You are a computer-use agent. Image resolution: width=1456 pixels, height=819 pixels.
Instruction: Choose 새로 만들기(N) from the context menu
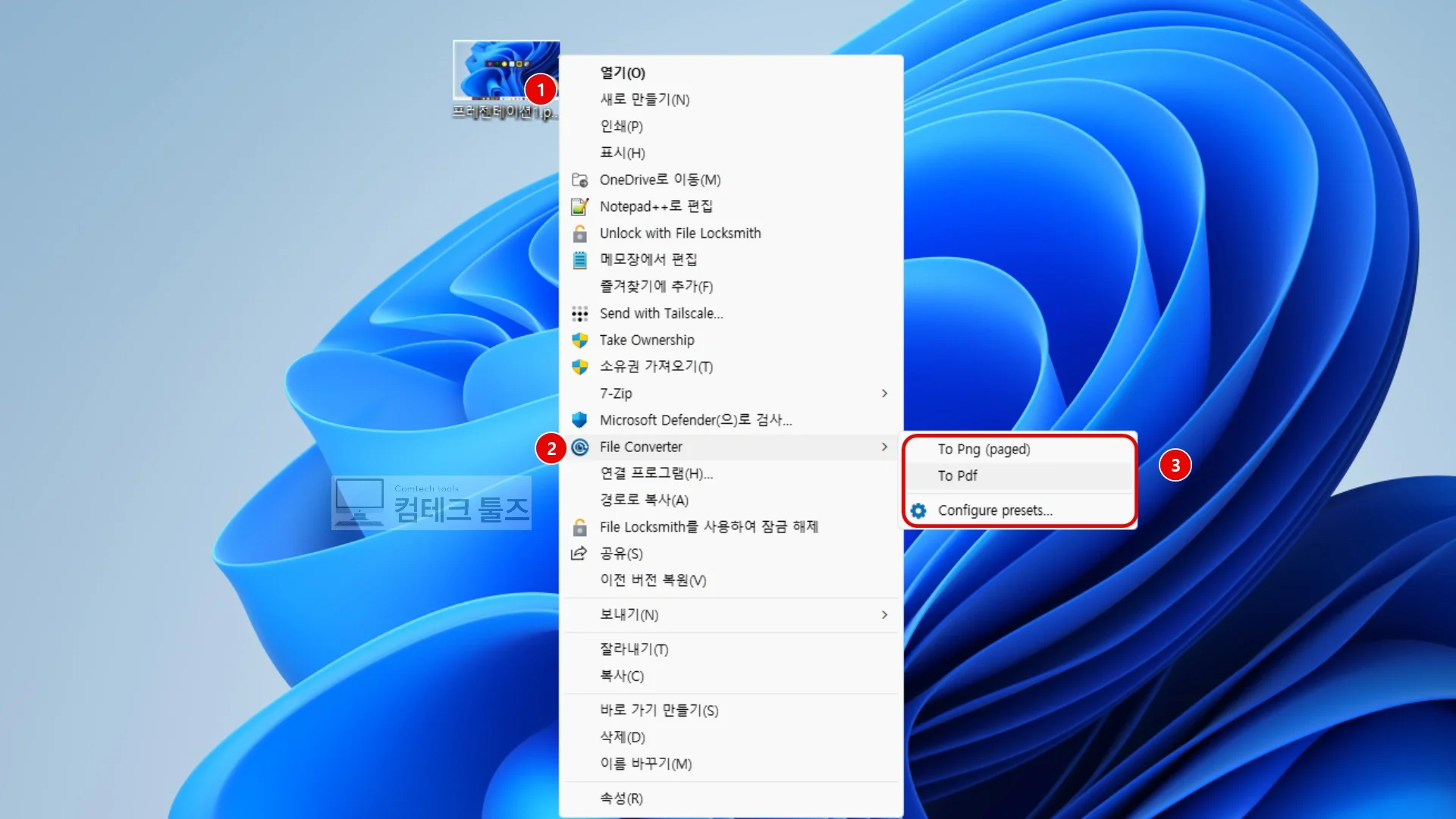731,99
